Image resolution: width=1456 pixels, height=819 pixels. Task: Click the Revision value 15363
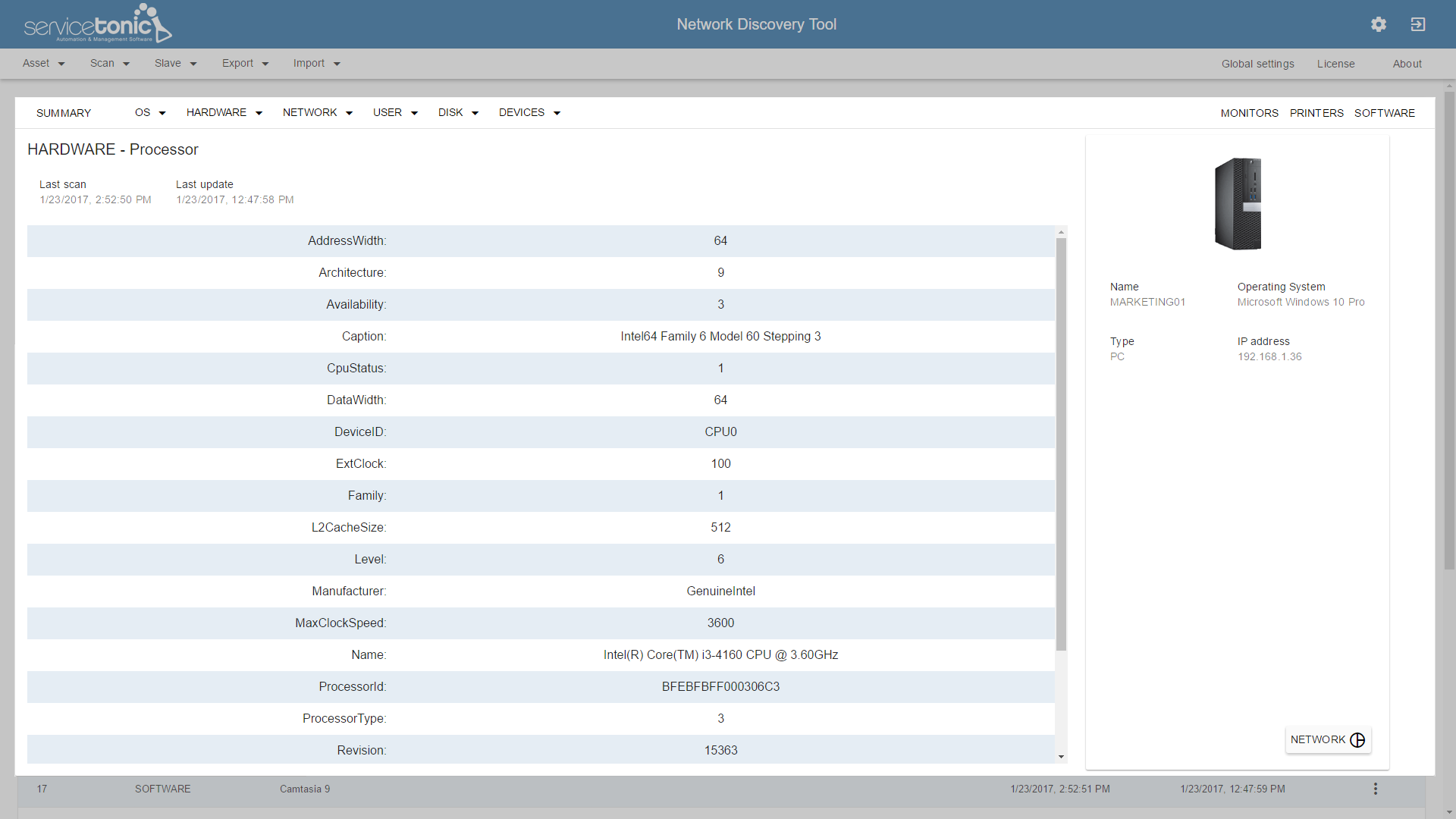pos(720,750)
